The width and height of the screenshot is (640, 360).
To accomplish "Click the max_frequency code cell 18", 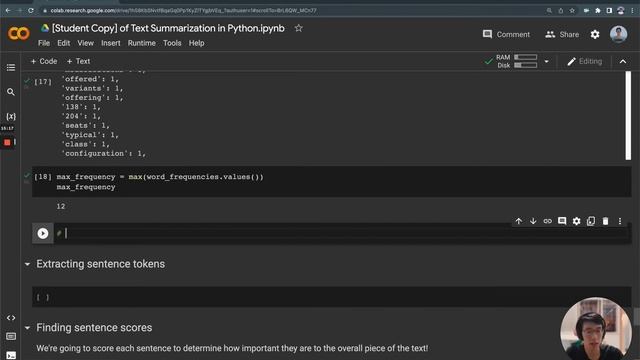I will pyautogui.click(x=331, y=182).
